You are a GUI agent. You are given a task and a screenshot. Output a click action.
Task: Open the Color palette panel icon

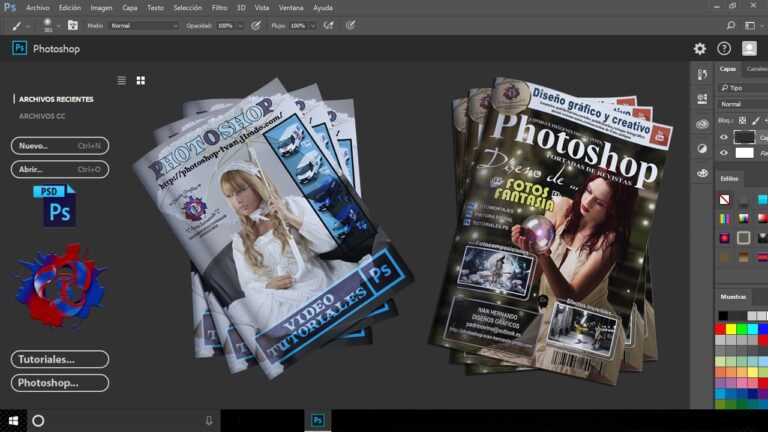pyautogui.click(x=702, y=173)
